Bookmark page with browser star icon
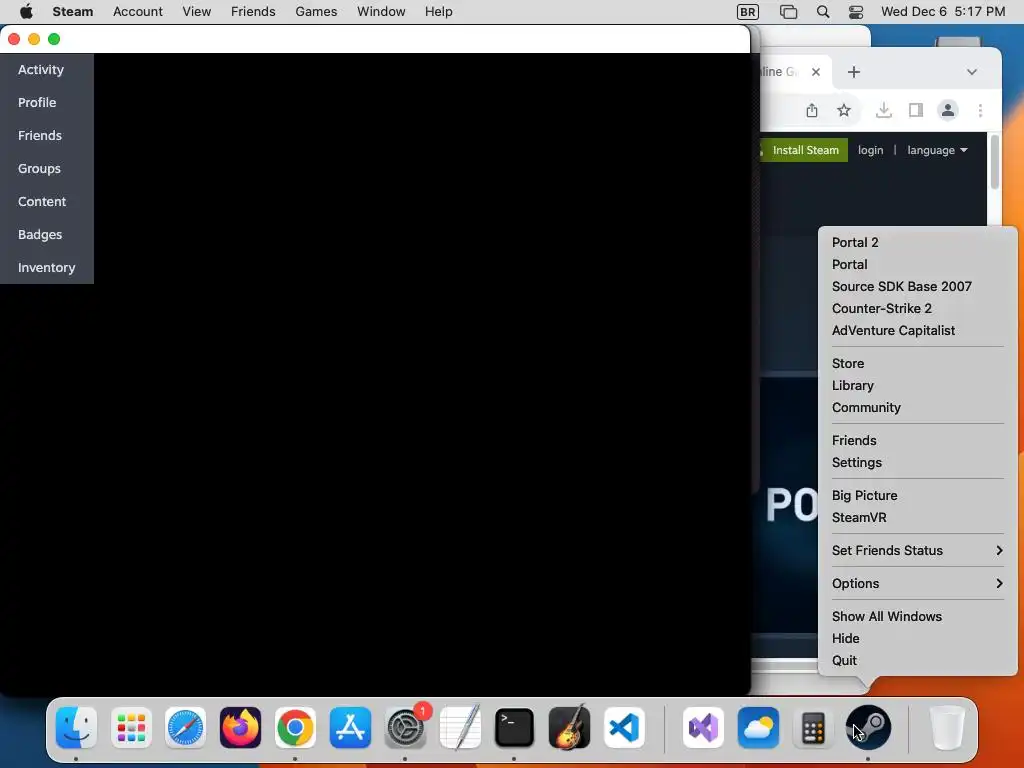 tap(844, 110)
